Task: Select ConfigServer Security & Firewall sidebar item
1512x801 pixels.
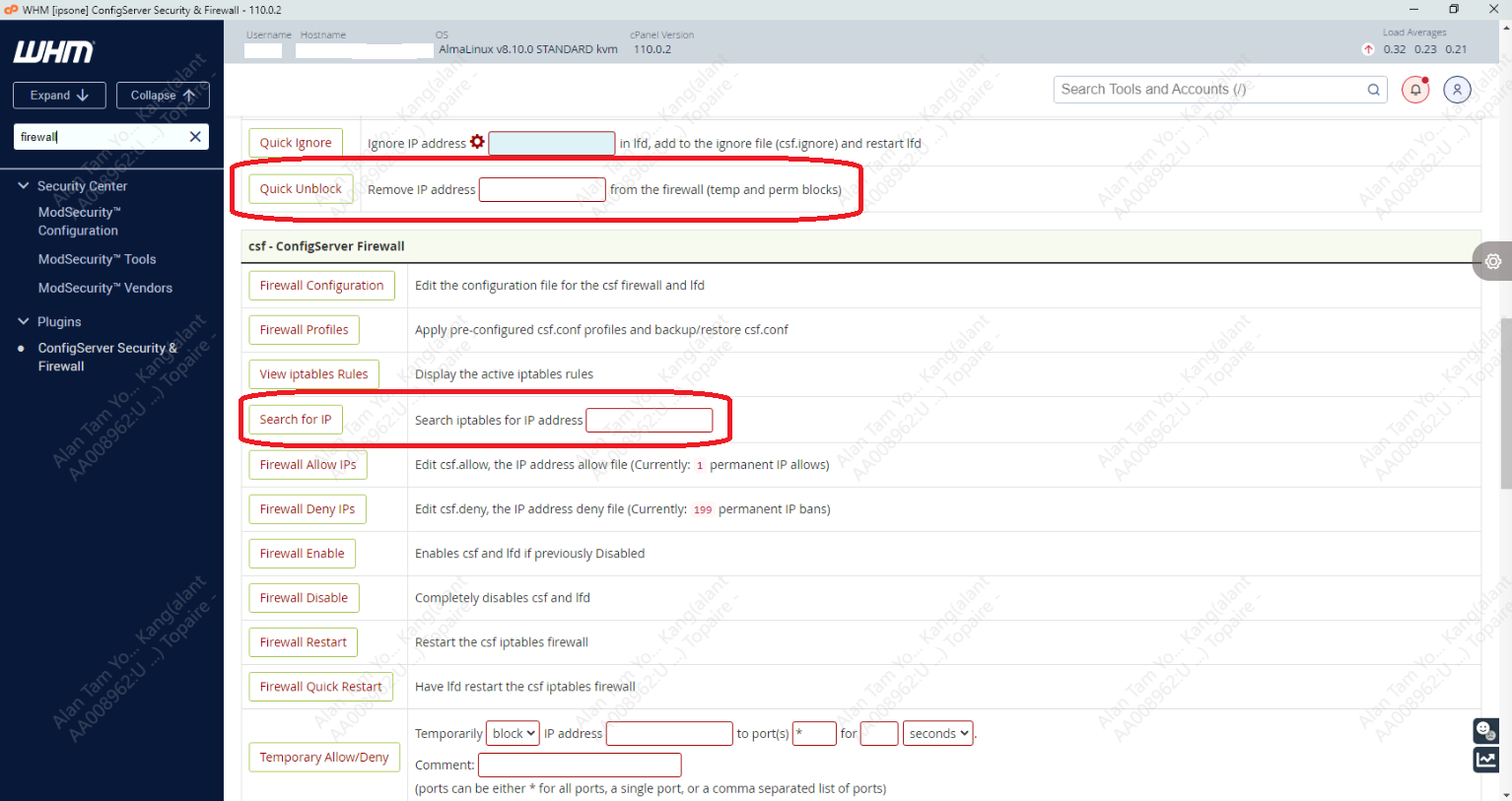Action: [106, 357]
